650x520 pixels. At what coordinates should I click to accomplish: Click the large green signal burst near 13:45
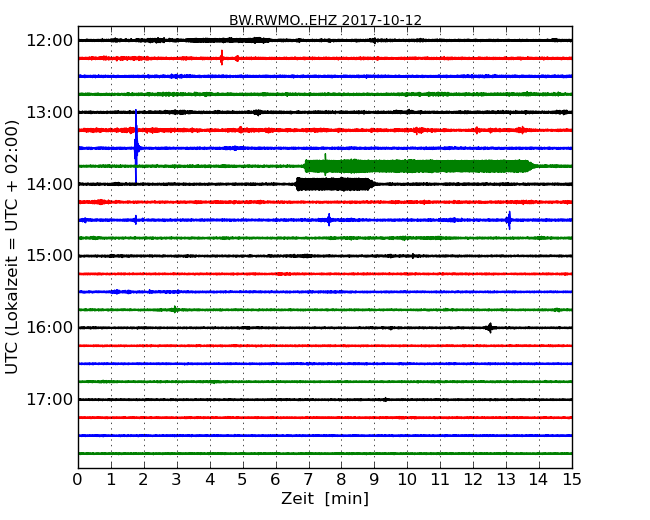point(421,166)
